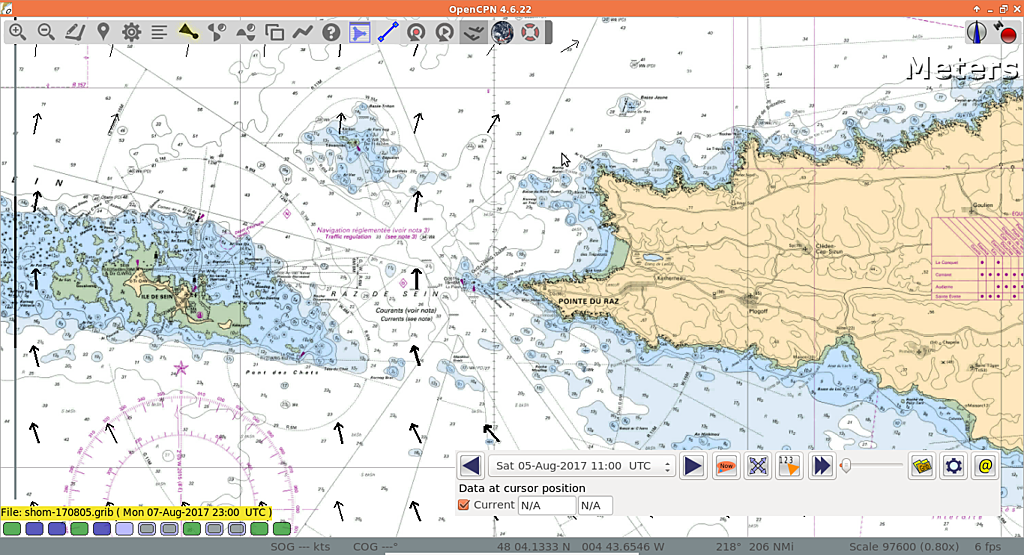
Task: Select the leftmost green chart bar button
Action: (12, 528)
